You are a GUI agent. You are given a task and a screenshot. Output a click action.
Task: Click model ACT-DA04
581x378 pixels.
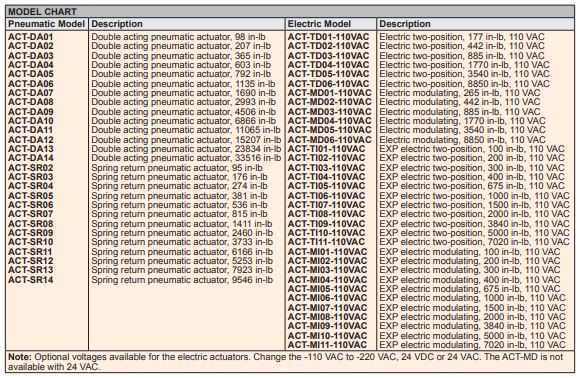[x=31, y=65]
